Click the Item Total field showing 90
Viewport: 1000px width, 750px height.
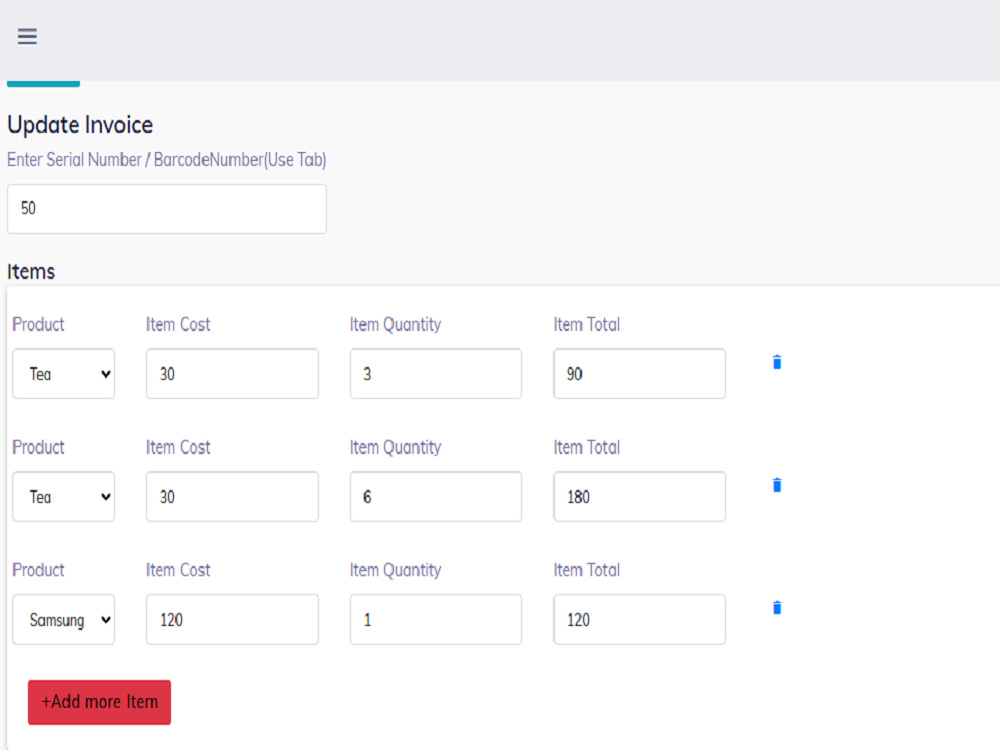[x=639, y=373]
